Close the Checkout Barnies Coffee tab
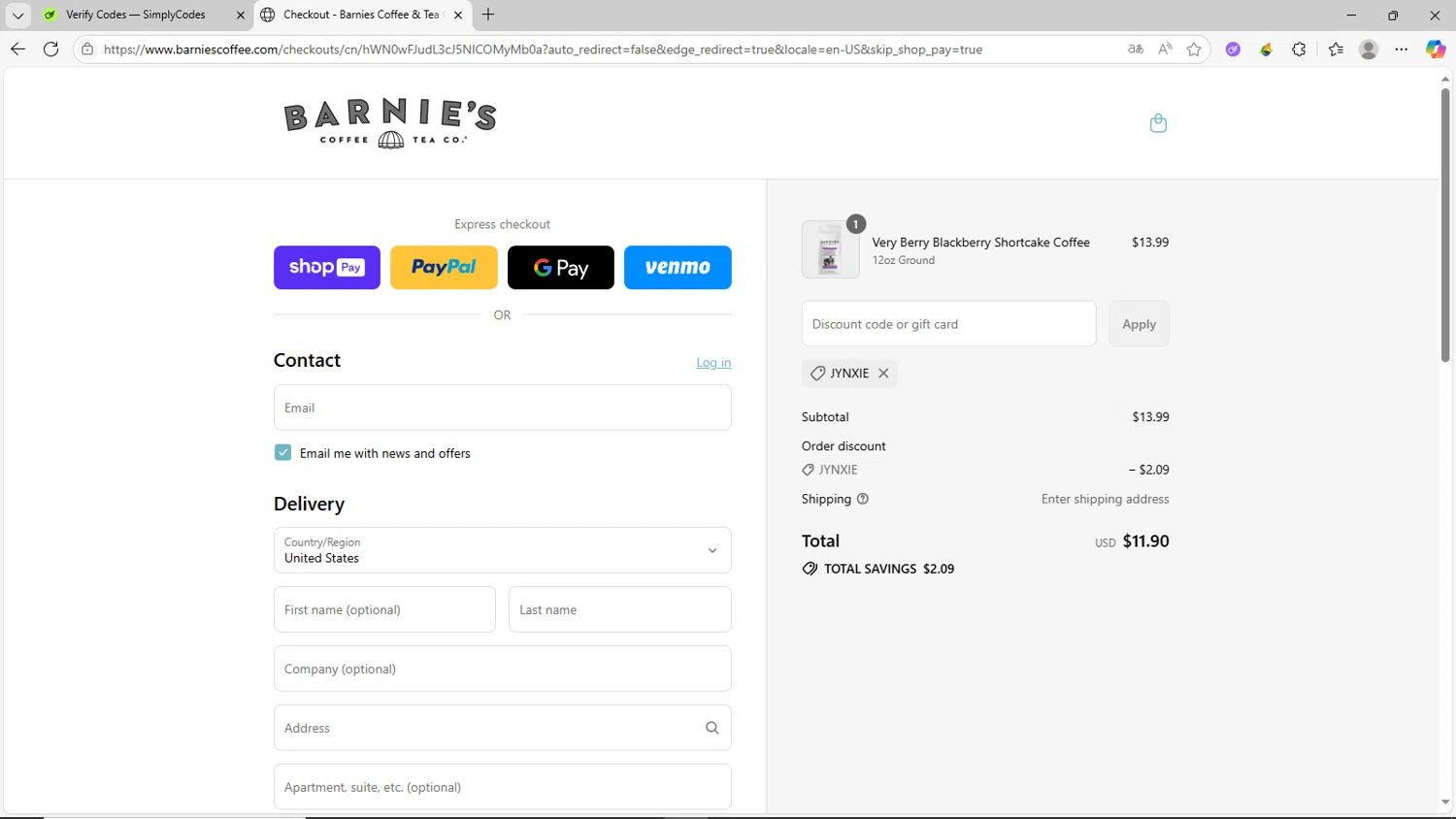The width and height of the screenshot is (1456, 819). pos(458,15)
